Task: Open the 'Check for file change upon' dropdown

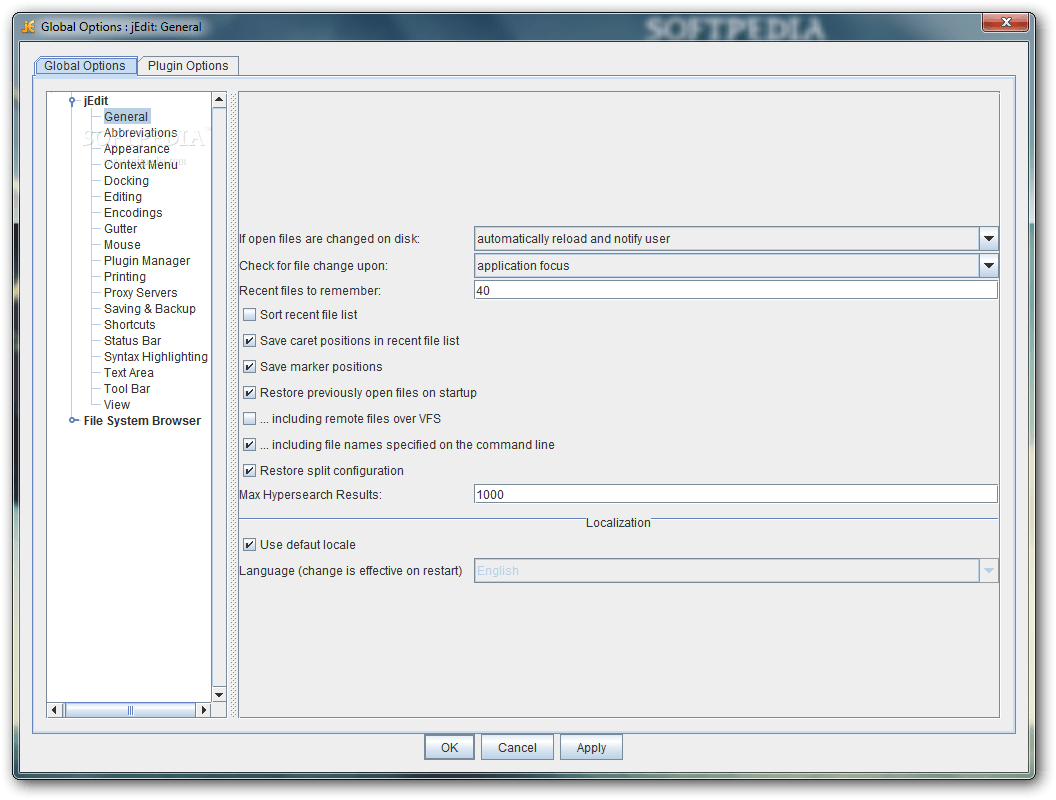Action: pos(988,266)
